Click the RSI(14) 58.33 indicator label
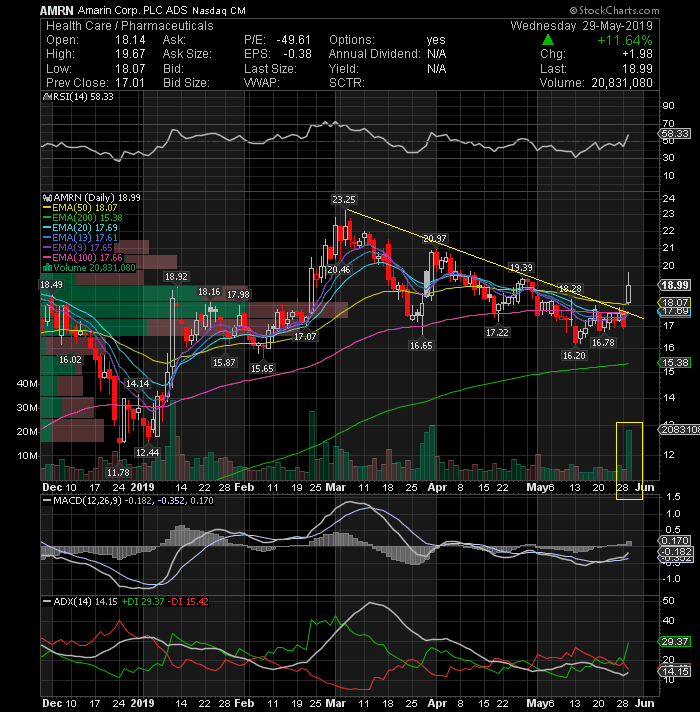 tap(84, 97)
